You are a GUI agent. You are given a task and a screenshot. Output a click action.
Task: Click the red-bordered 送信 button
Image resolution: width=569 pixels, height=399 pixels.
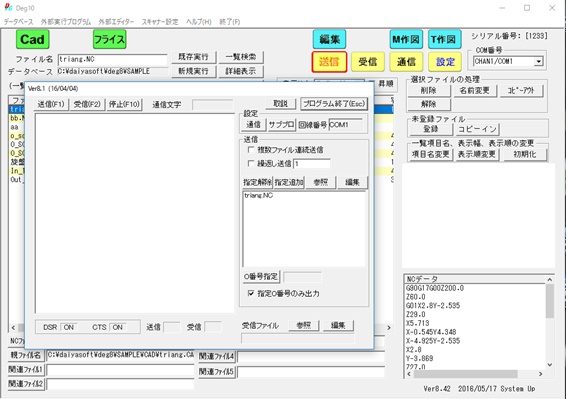pyautogui.click(x=329, y=62)
